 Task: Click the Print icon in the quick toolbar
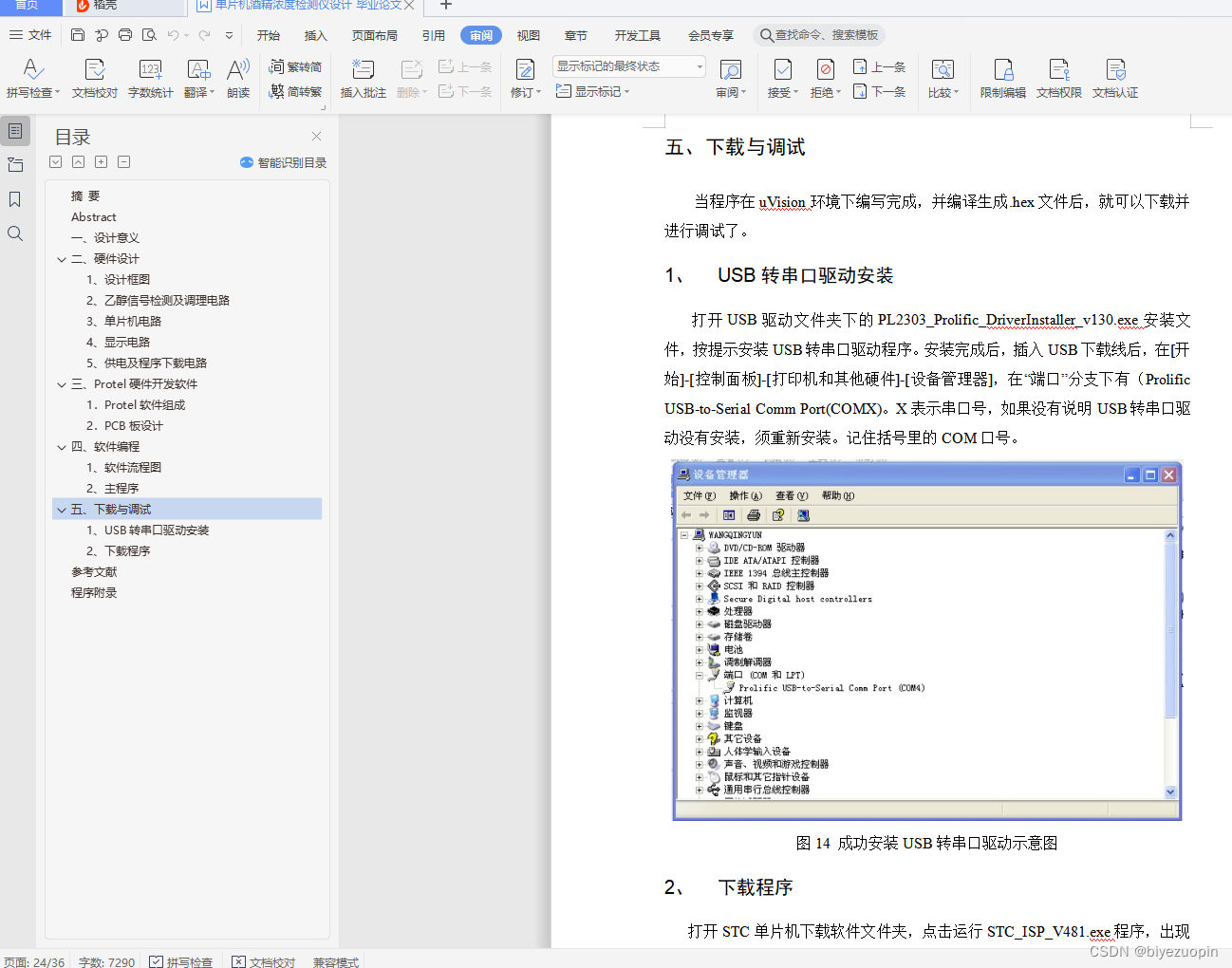[125, 35]
